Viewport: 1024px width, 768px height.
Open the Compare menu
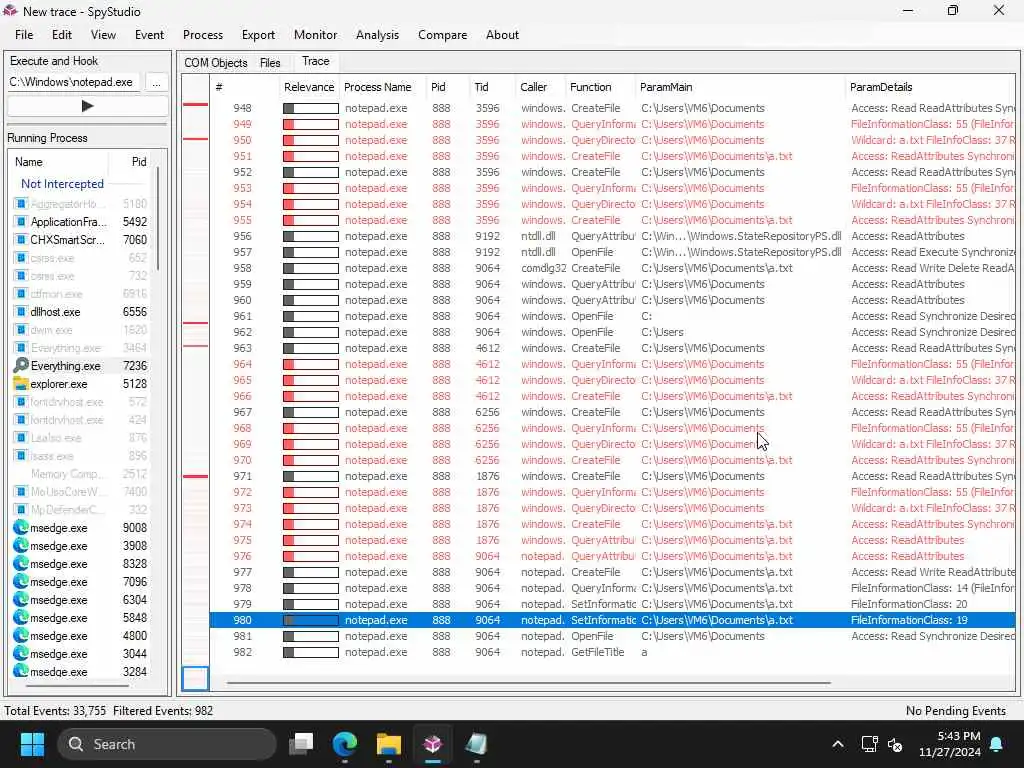[x=442, y=35]
